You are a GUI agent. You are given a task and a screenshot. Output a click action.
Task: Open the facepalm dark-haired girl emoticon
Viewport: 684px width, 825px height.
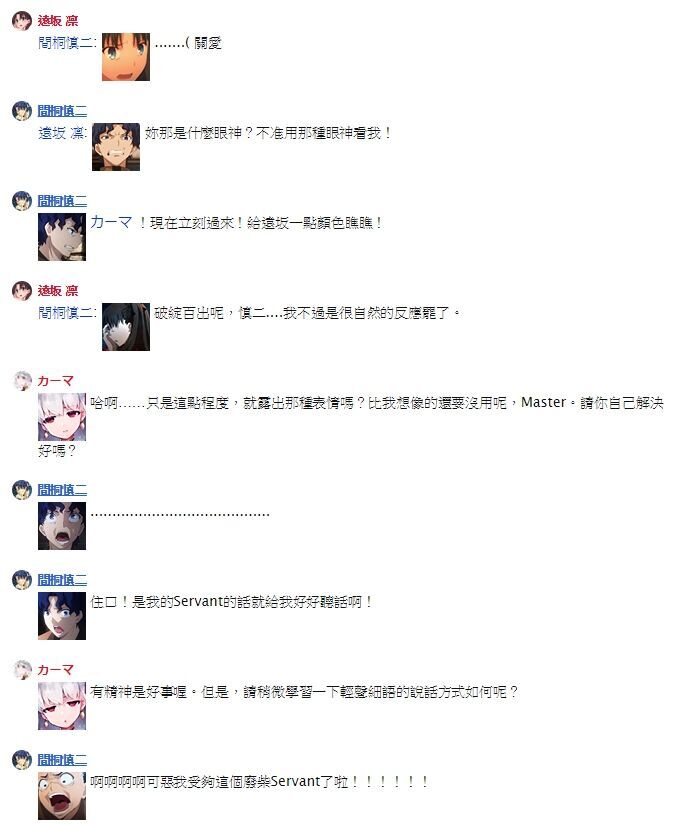(126, 327)
